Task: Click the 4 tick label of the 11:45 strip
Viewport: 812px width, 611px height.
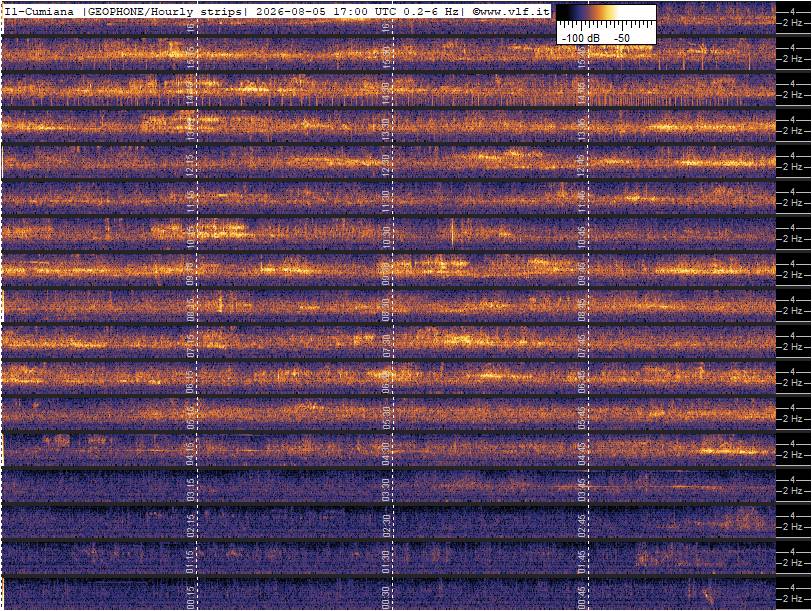Action: tap(793, 192)
